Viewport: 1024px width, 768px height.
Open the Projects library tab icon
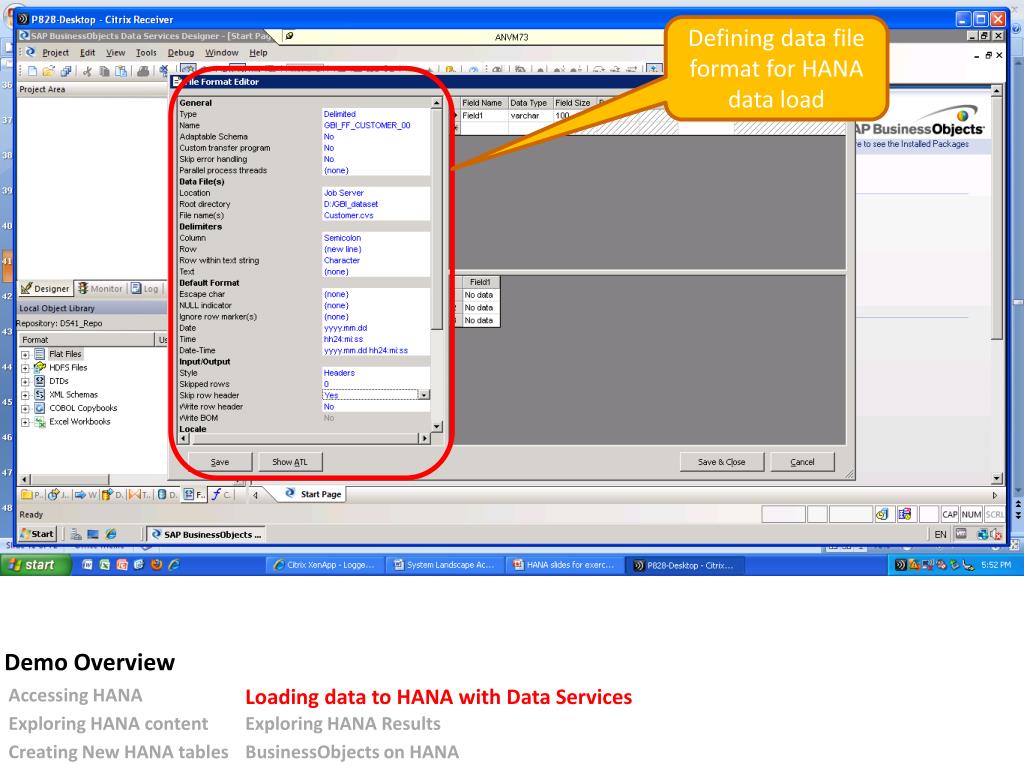click(x=27, y=494)
